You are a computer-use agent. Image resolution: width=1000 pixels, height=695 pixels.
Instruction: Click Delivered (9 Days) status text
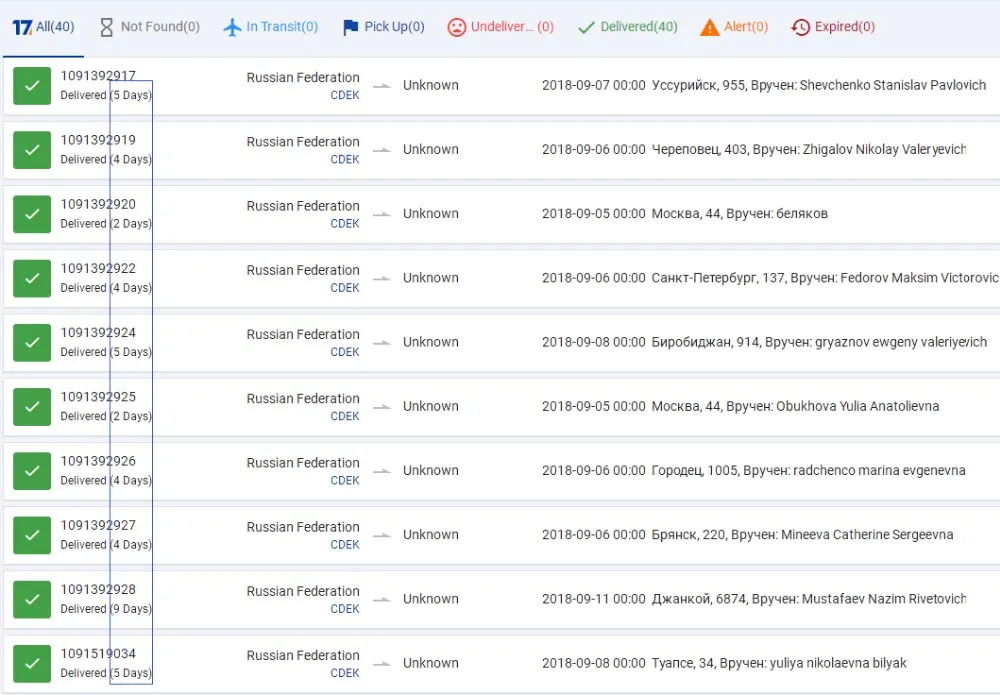(x=106, y=609)
